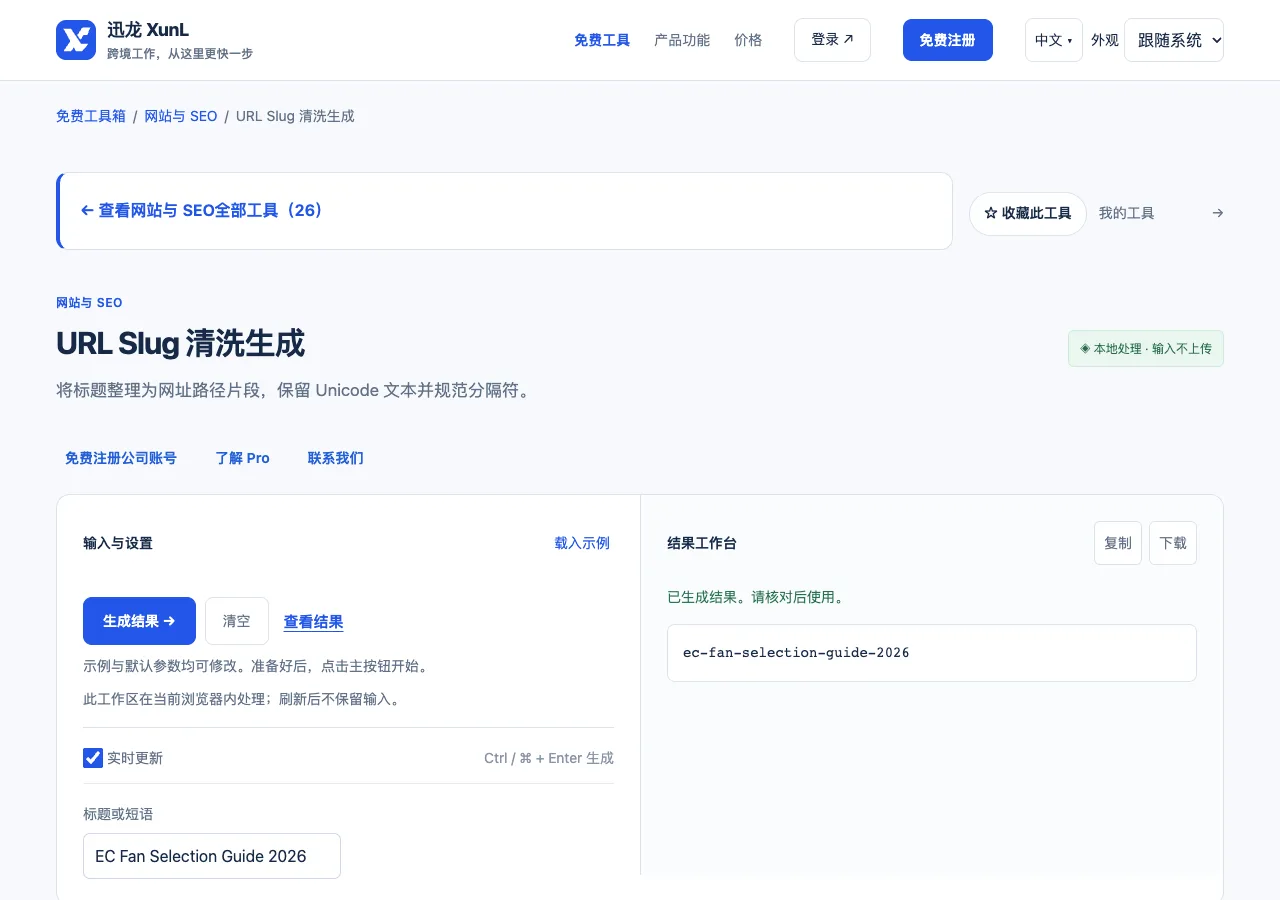This screenshot has width=1280, height=900.
Task: Open 我的工具 link
Action: click(x=1127, y=213)
